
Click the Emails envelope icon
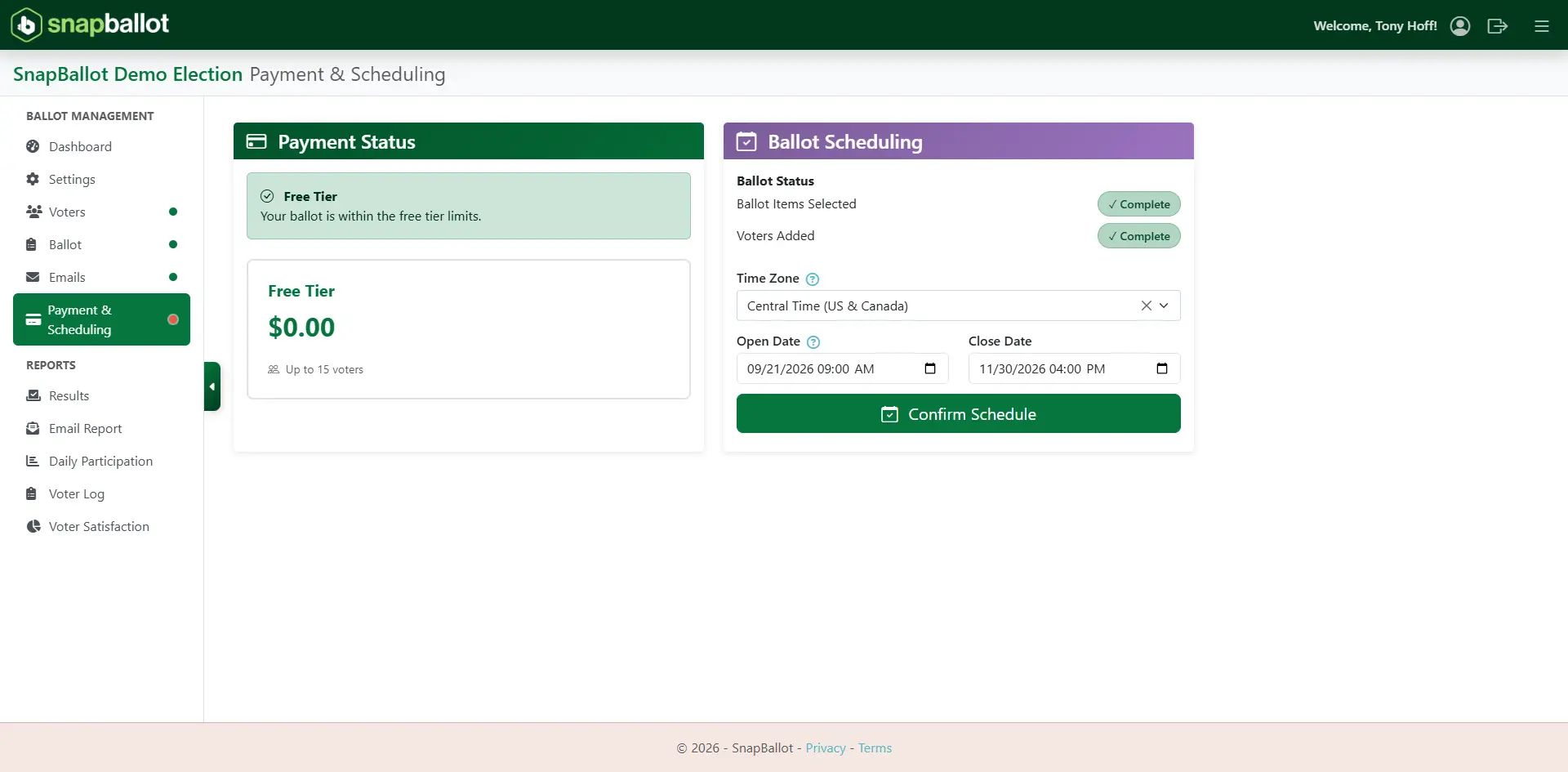pos(33,277)
